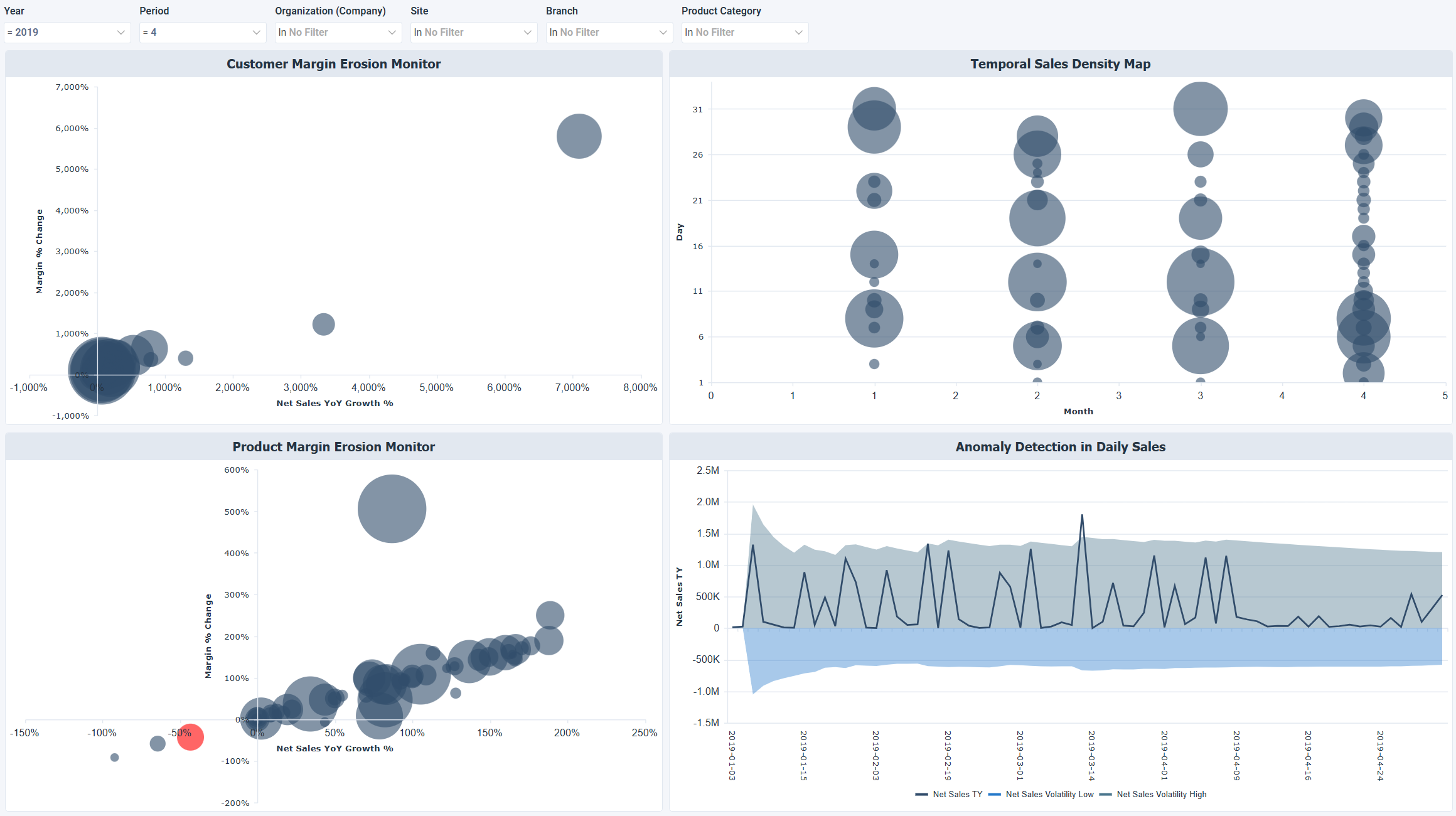1456x816 pixels.
Task: Open the Period filter dropdown
Action: pyautogui.click(x=256, y=32)
